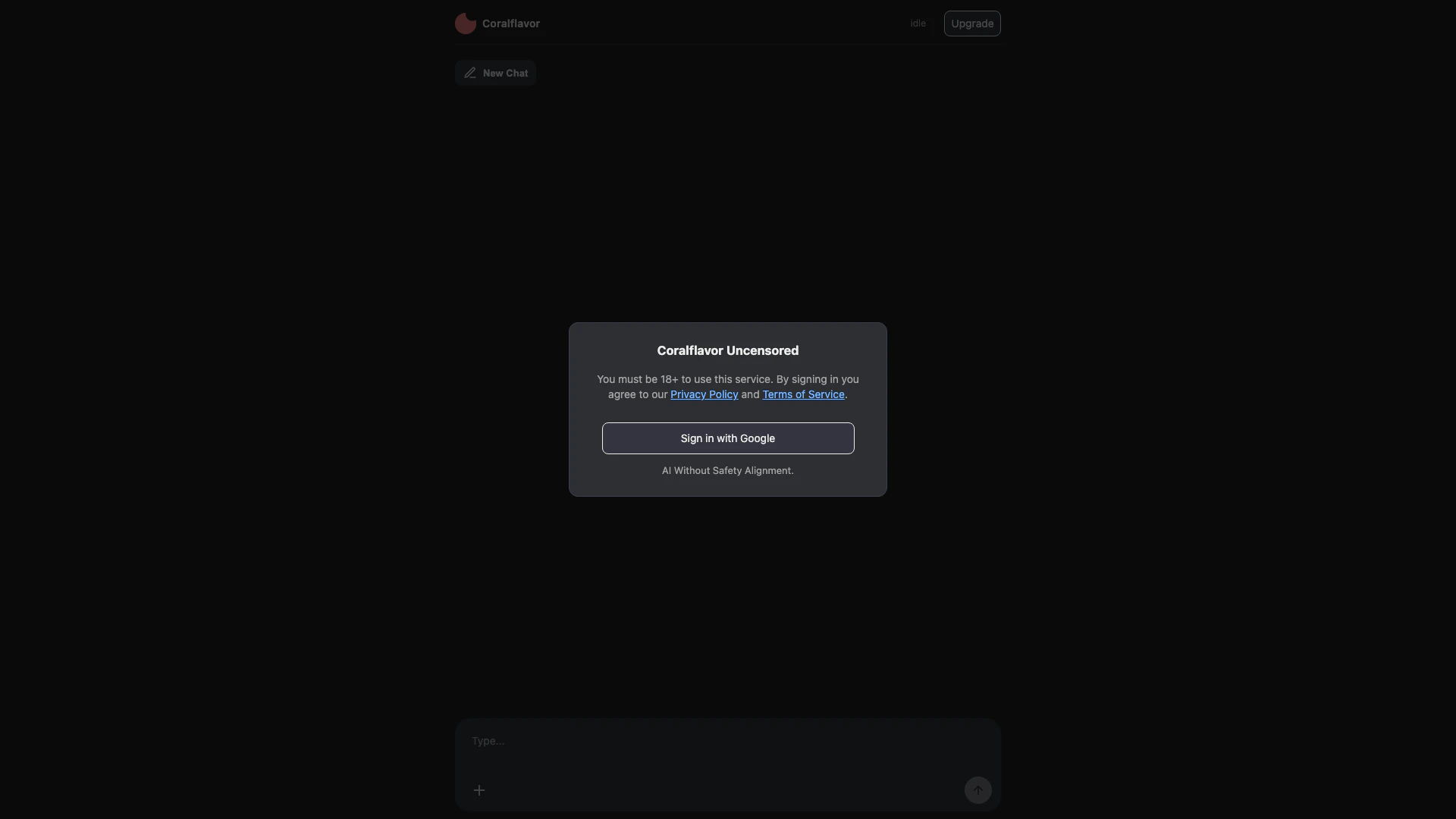Open the Privacy Policy link
This screenshot has height=819, width=1456.
704,394
